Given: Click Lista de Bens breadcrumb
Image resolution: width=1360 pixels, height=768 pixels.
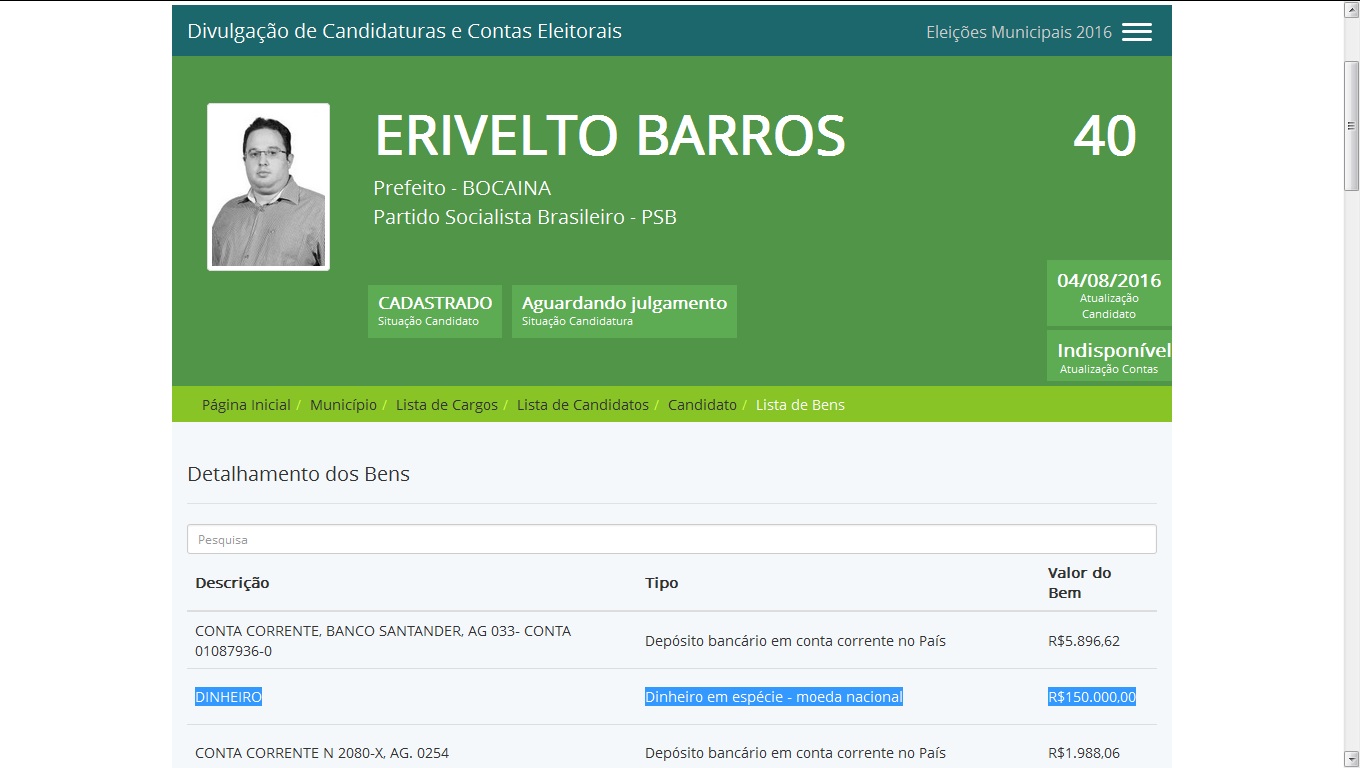Looking at the screenshot, I should pyautogui.click(x=800, y=405).
